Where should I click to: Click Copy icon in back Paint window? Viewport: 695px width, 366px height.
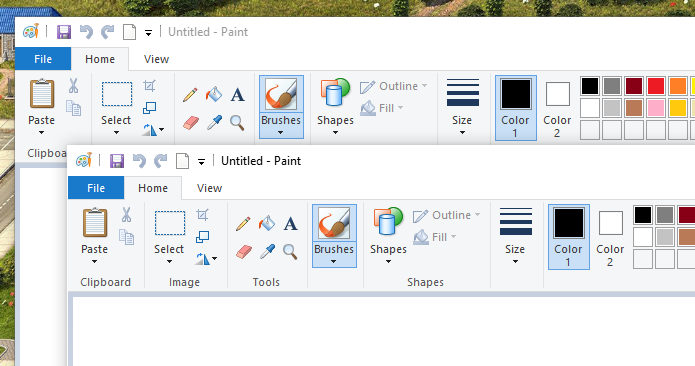click(x=74, y=108)
